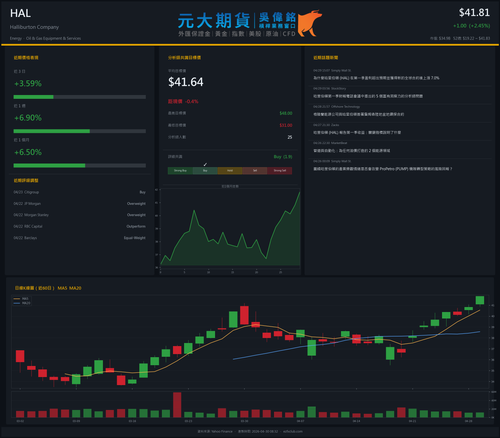Click the $41.81 current price
Viewport: 500px width, 438px height.
(474, 13)
